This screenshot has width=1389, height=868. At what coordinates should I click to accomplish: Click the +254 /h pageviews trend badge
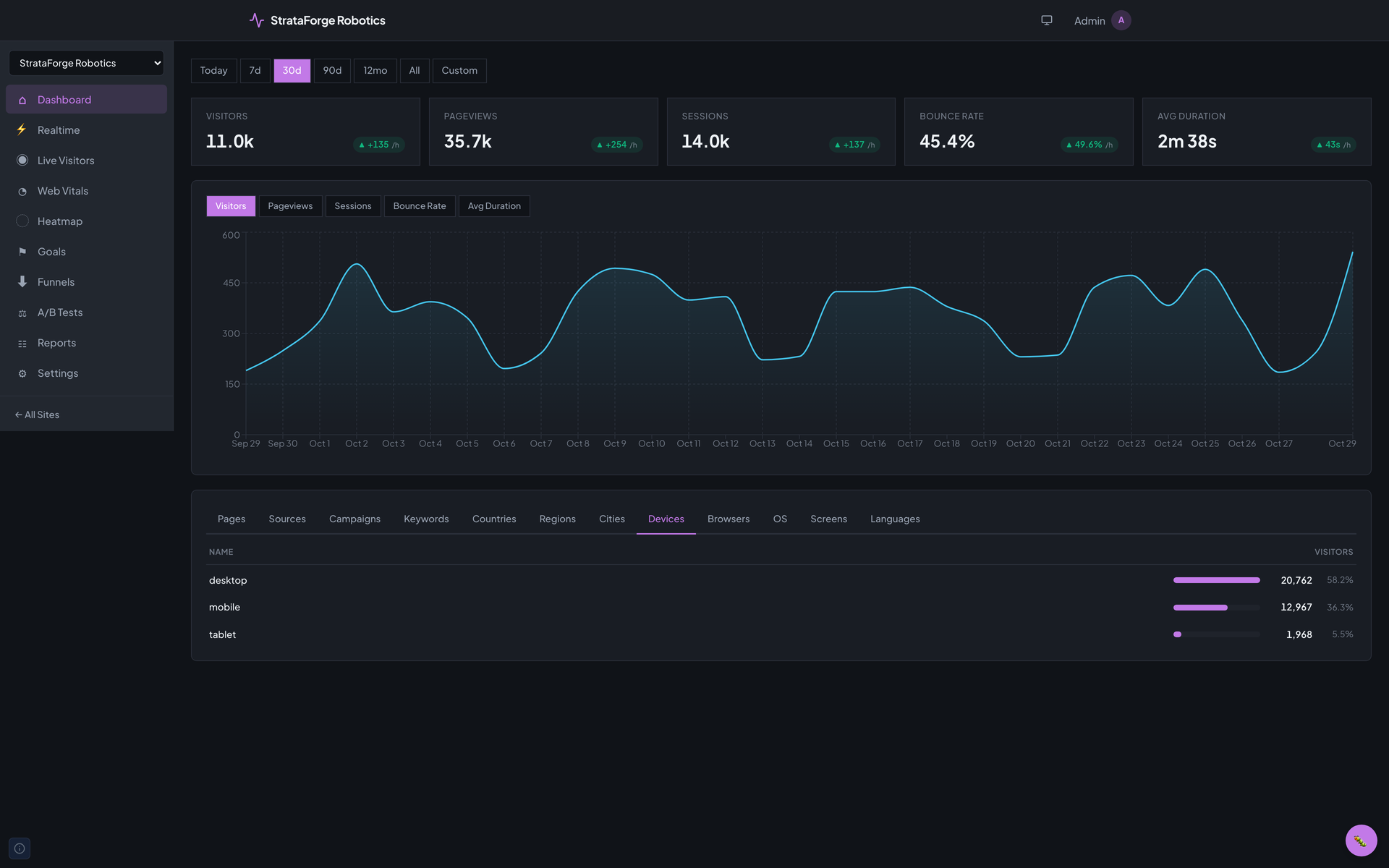(617, 145)
